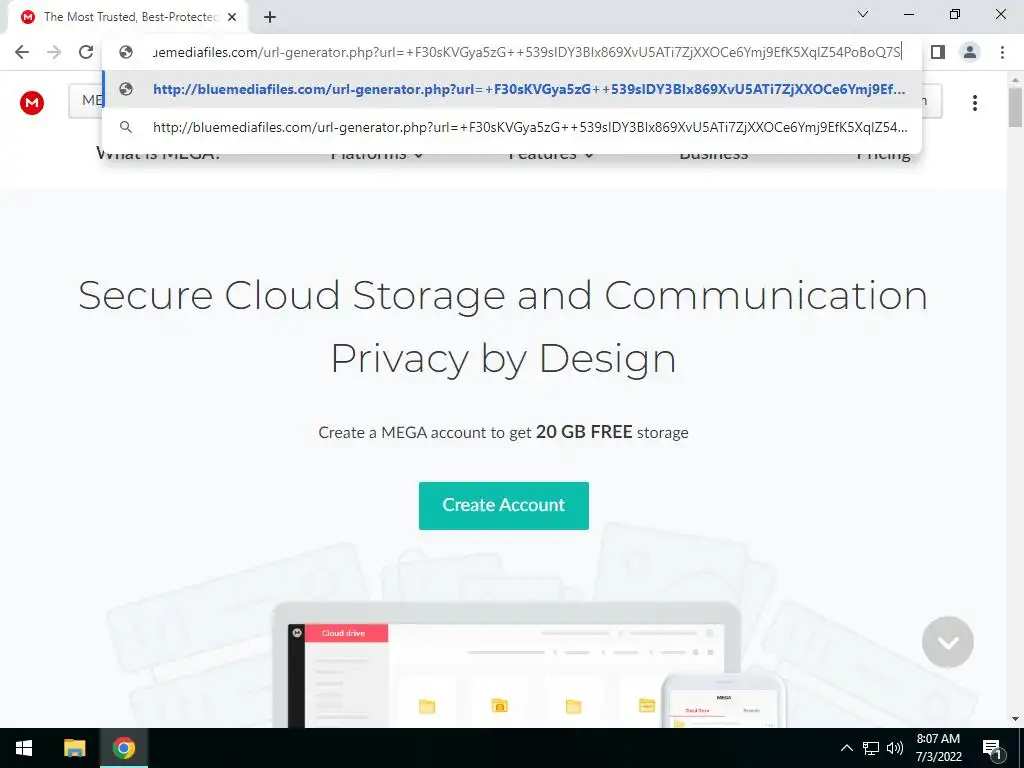The width and height of the screenshot is (1024, 768).
Task: Click the magnifier icon in suggestion row
Action: pos(126,127)
